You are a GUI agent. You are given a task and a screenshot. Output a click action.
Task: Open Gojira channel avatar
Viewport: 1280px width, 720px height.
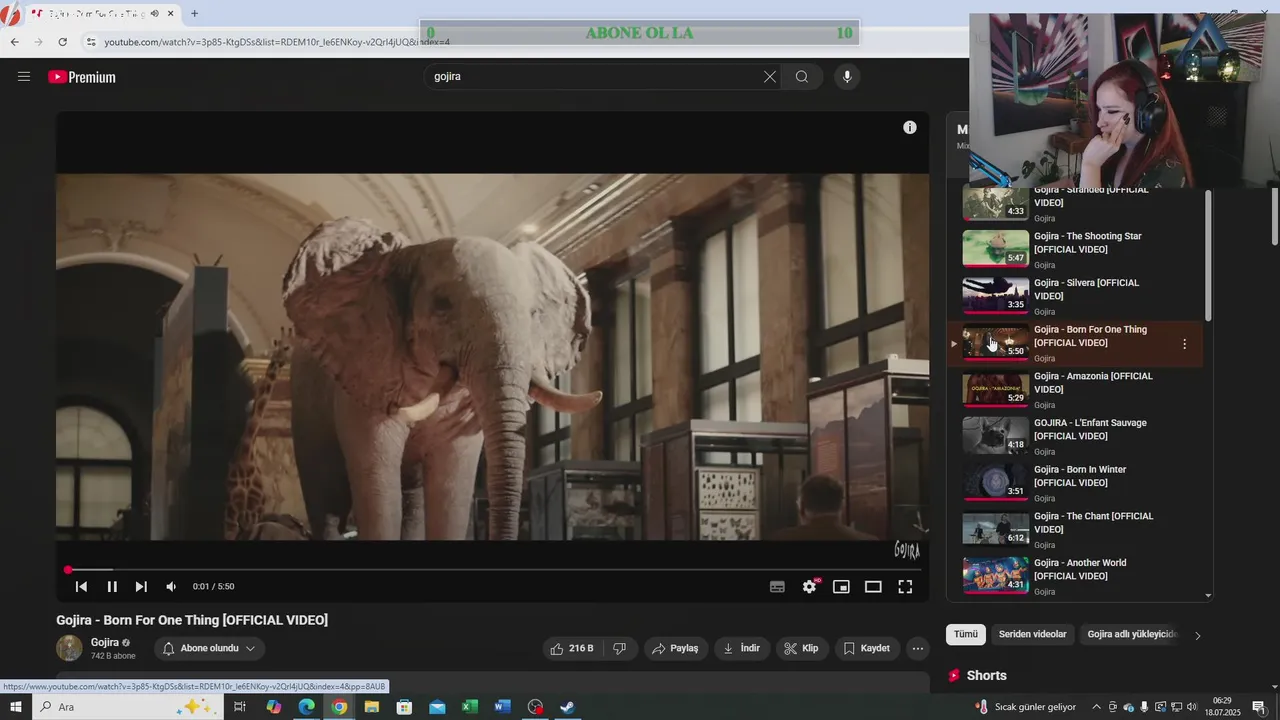coord(69,648)
